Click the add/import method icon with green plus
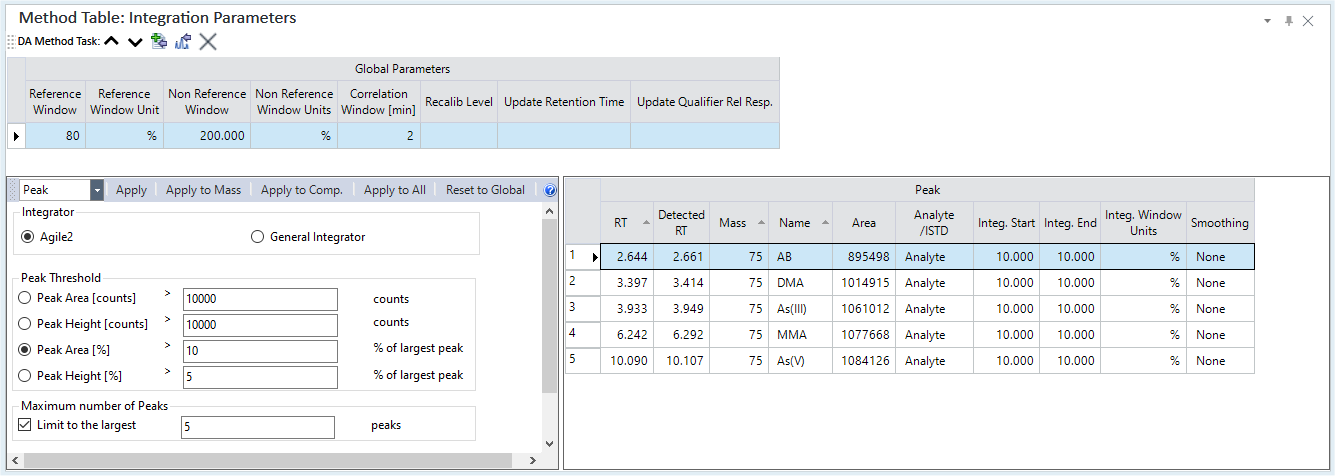The height and width of the screenshot is (476, 1335). [158, 41]
